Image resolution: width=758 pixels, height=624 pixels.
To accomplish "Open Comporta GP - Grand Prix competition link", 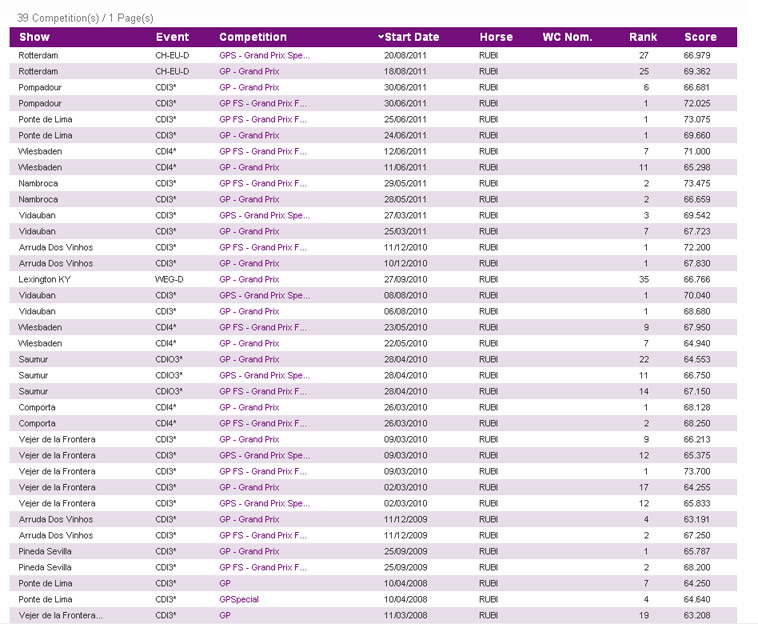I will click(249, 407).
